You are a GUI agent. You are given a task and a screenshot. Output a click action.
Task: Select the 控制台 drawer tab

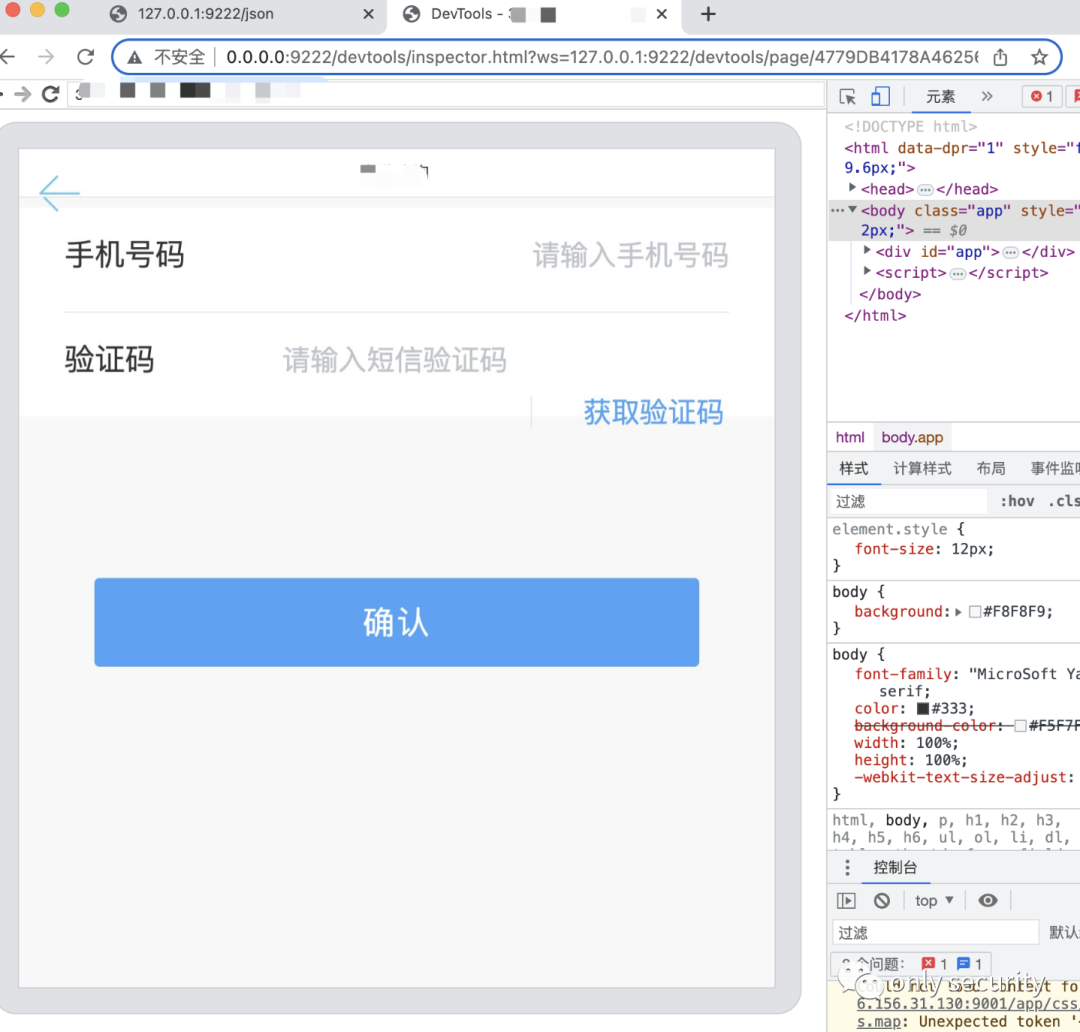[895, 867]
